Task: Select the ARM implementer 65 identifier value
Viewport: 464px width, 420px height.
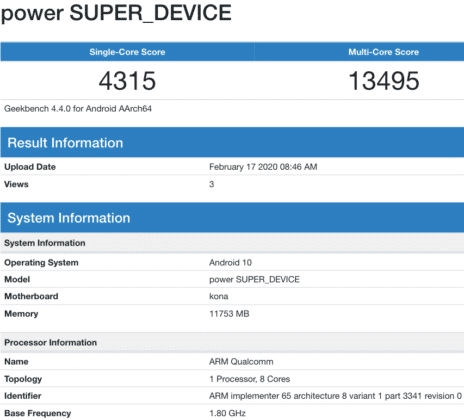Action: [x=335, y=396]
